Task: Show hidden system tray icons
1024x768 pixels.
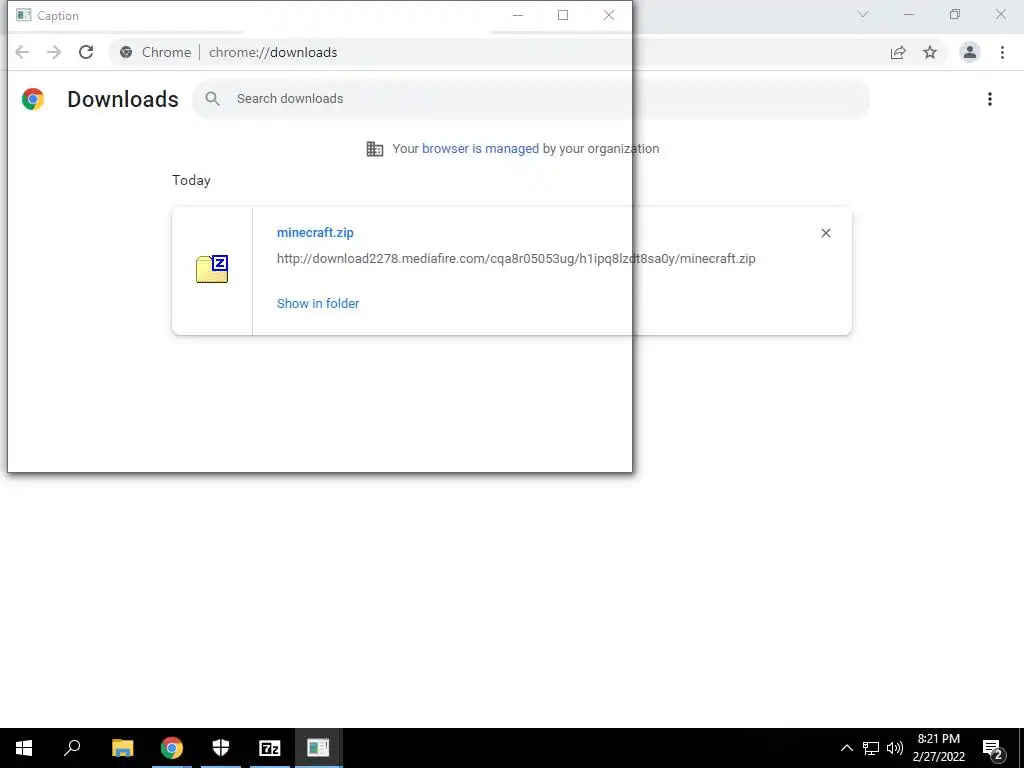Action: 846,748
